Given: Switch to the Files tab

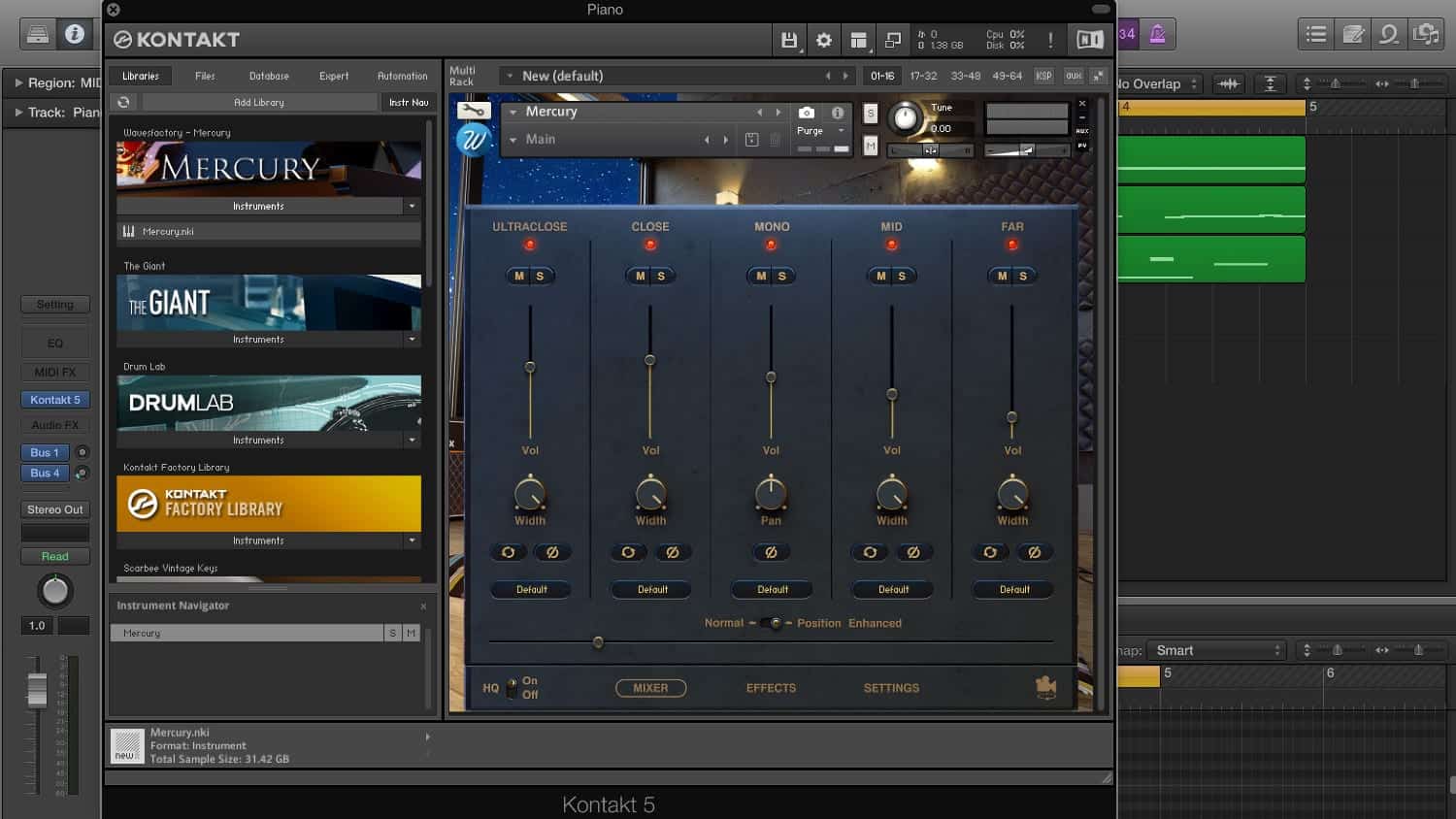Looking at the screenshot, I should 205,76.
